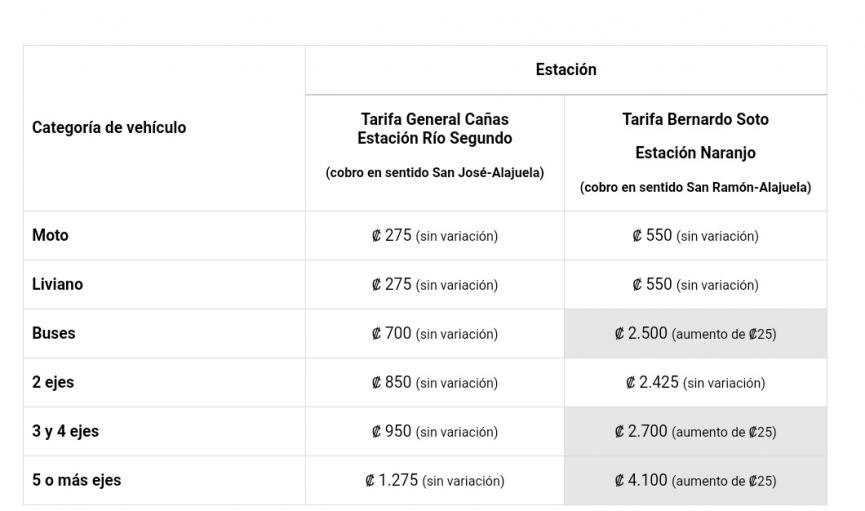Select the ₡ 700 Buses fare cell
Screen dimensions: 865x511
pyautogui.click(x=434, y=334)
